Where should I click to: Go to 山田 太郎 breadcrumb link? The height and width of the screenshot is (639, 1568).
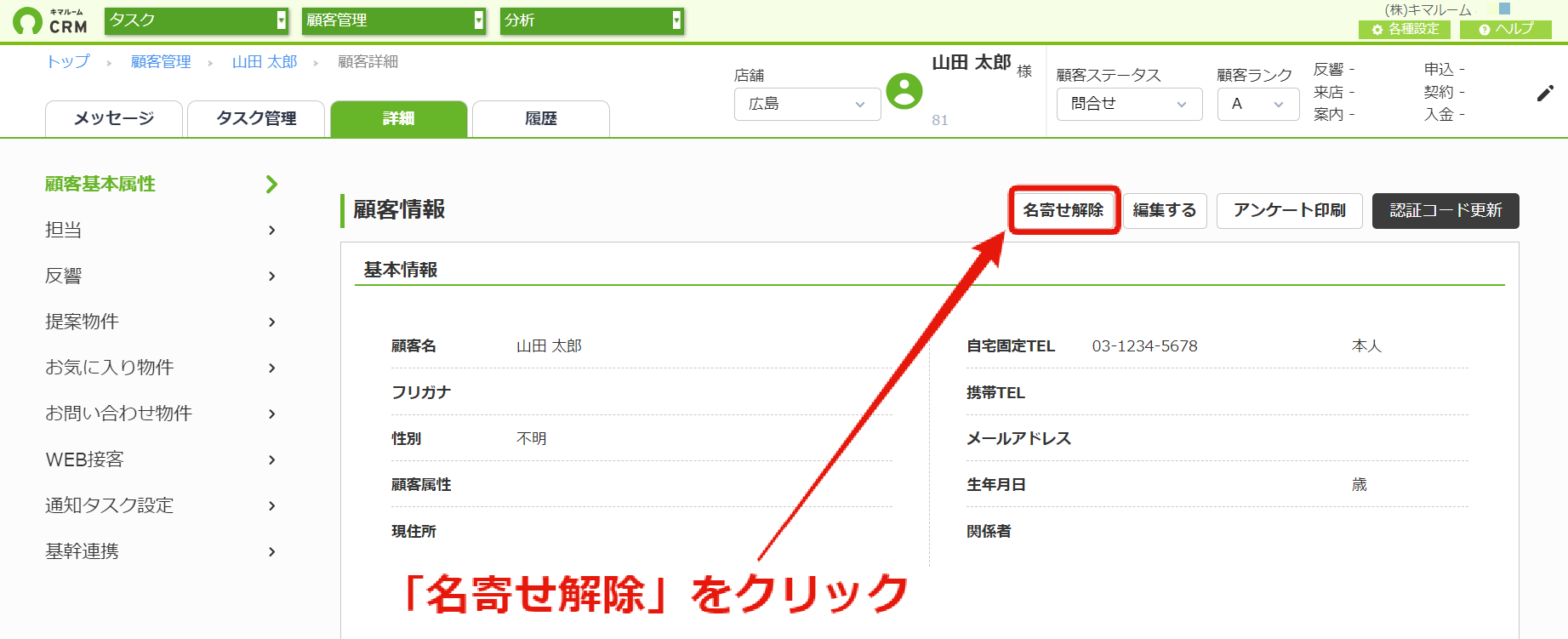[265, 61]
